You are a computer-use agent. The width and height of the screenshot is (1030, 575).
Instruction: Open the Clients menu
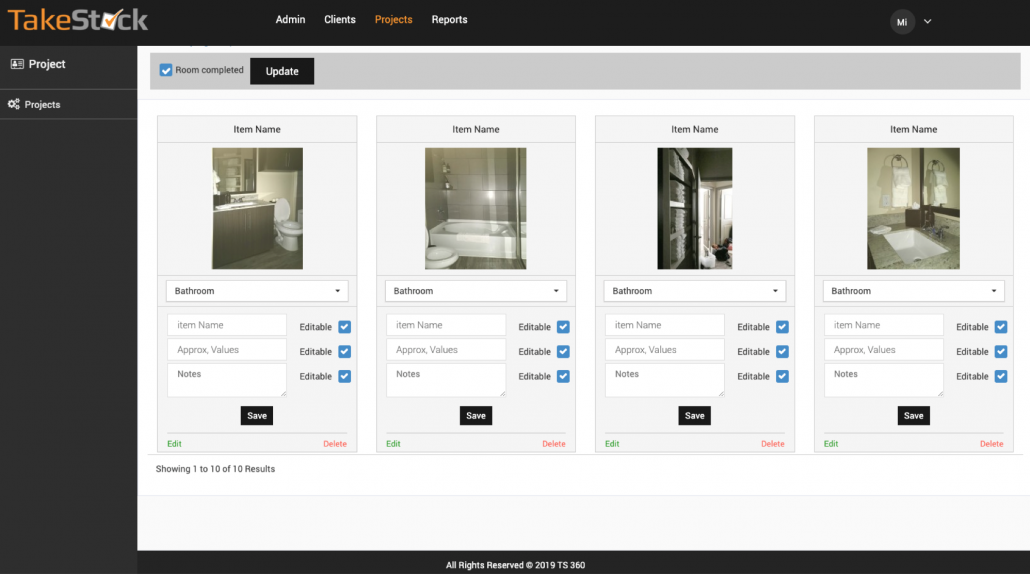tap(340, 20)
